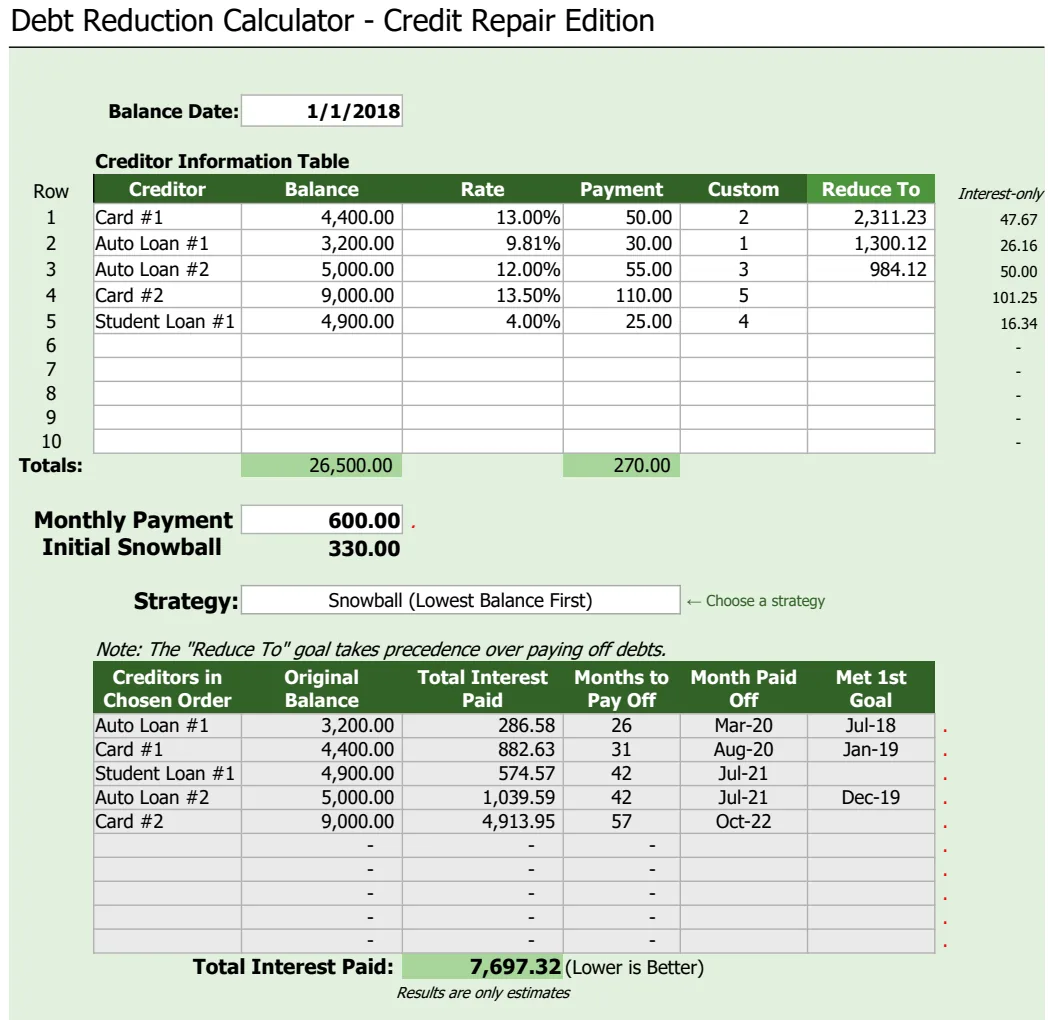This screenshot has width=1053, height=1020.
Task: Select the payment cell 50.00
Action: [x=622, y=217]
